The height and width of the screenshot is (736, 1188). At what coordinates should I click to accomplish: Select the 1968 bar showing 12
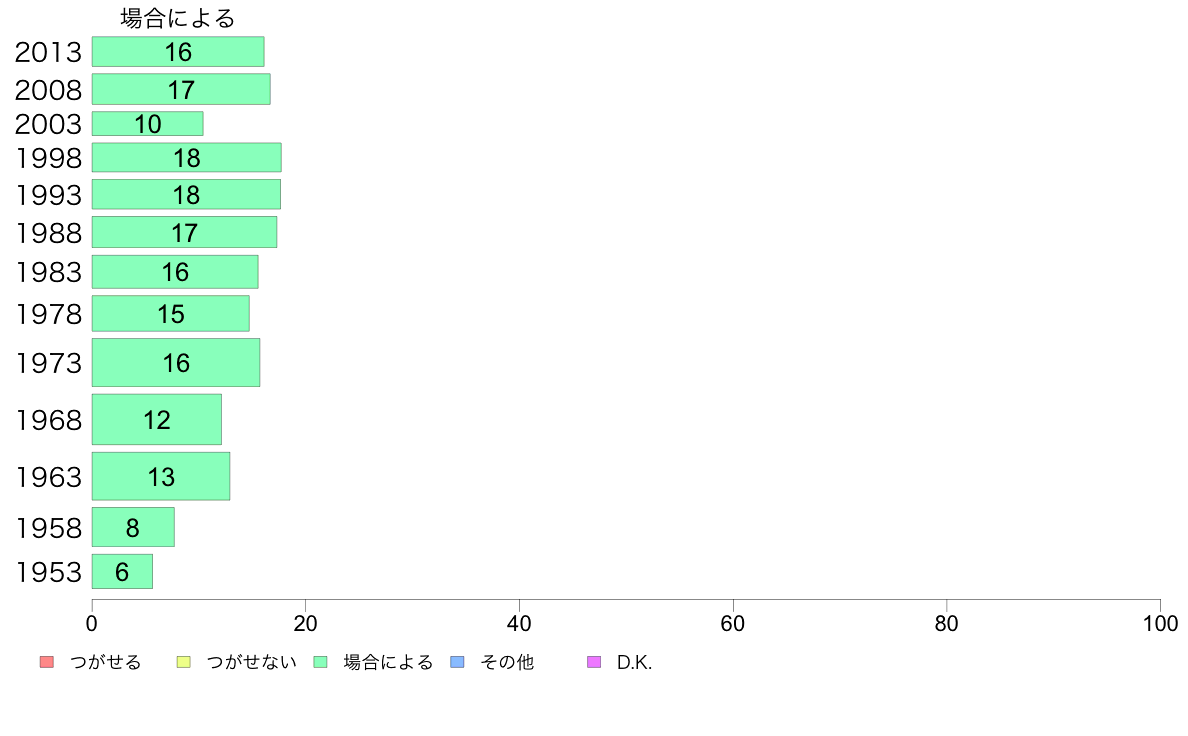pos(157,419)
